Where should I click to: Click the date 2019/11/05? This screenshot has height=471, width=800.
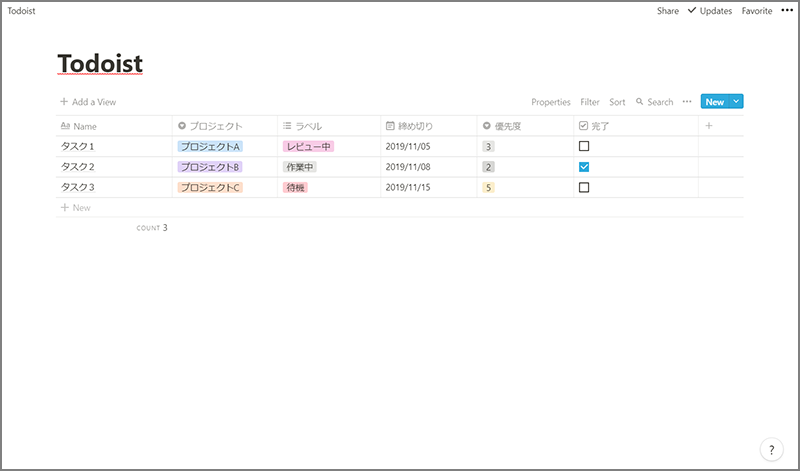point(408,146)
